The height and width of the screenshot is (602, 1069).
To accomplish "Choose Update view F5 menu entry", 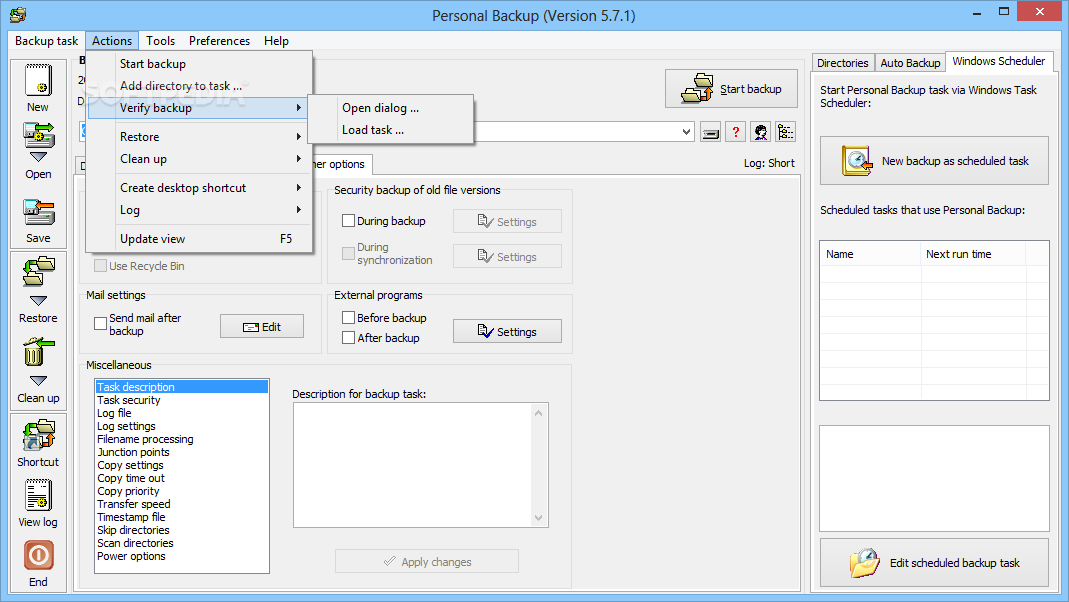I will click(200, 239).
